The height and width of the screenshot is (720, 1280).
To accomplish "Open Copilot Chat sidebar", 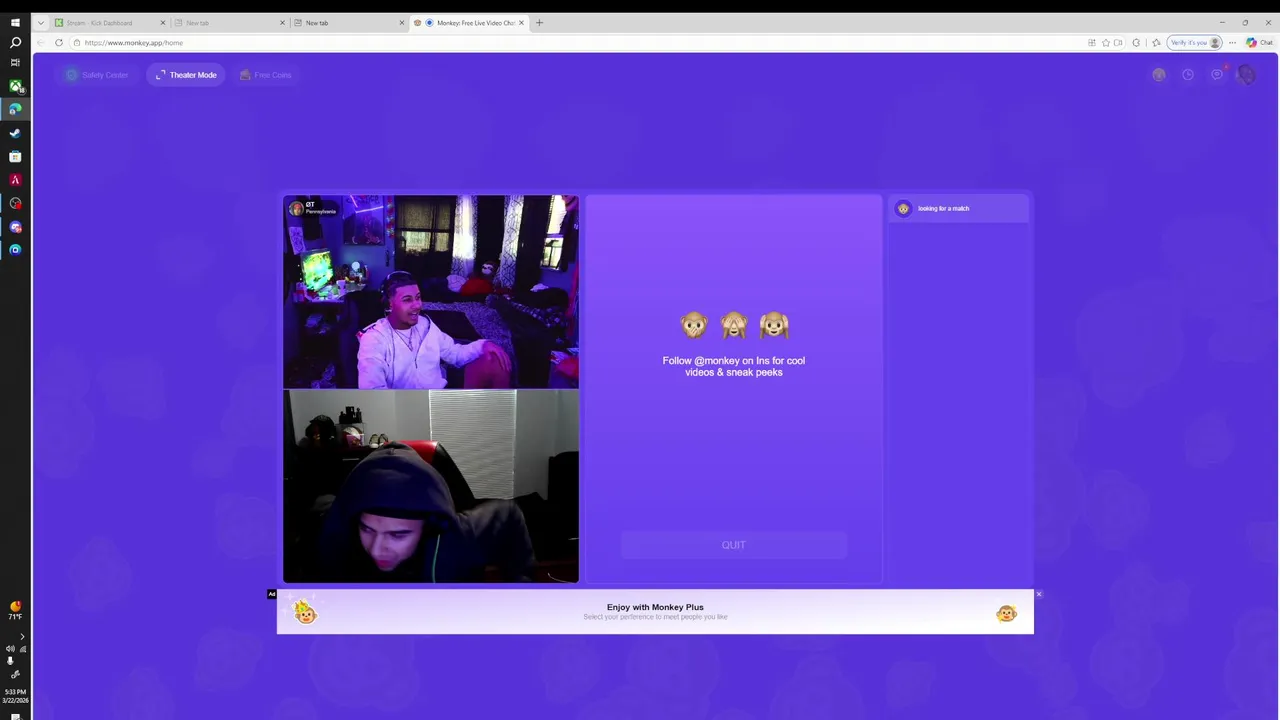I will point(1259,43).
